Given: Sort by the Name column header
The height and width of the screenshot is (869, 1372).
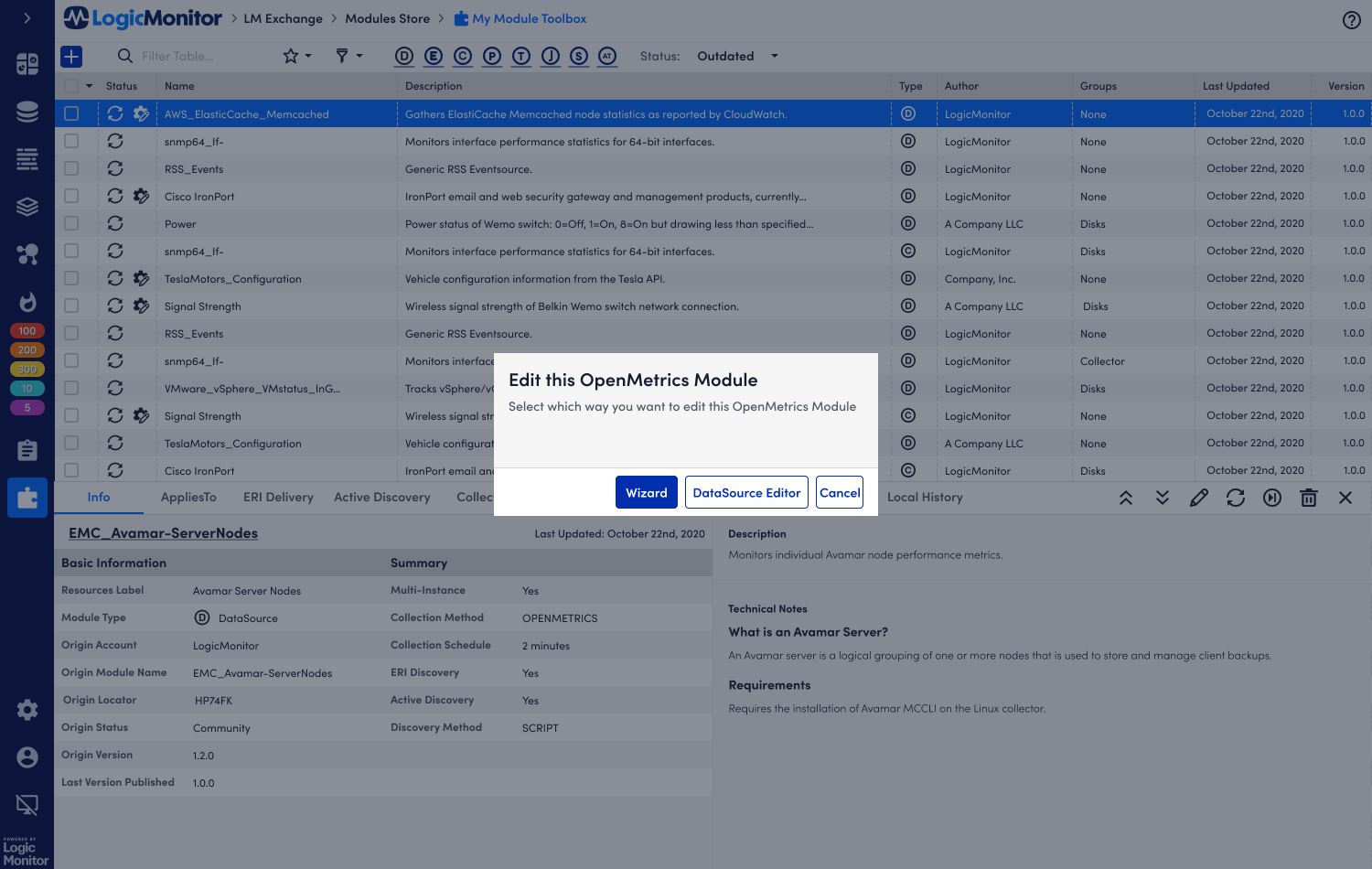Looking at the screenshot, I should pos(179,86).
